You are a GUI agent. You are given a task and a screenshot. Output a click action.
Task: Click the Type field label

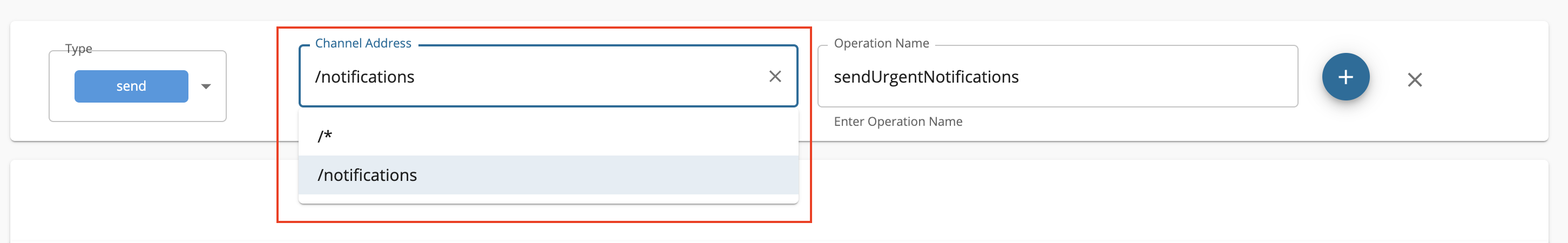78,48
